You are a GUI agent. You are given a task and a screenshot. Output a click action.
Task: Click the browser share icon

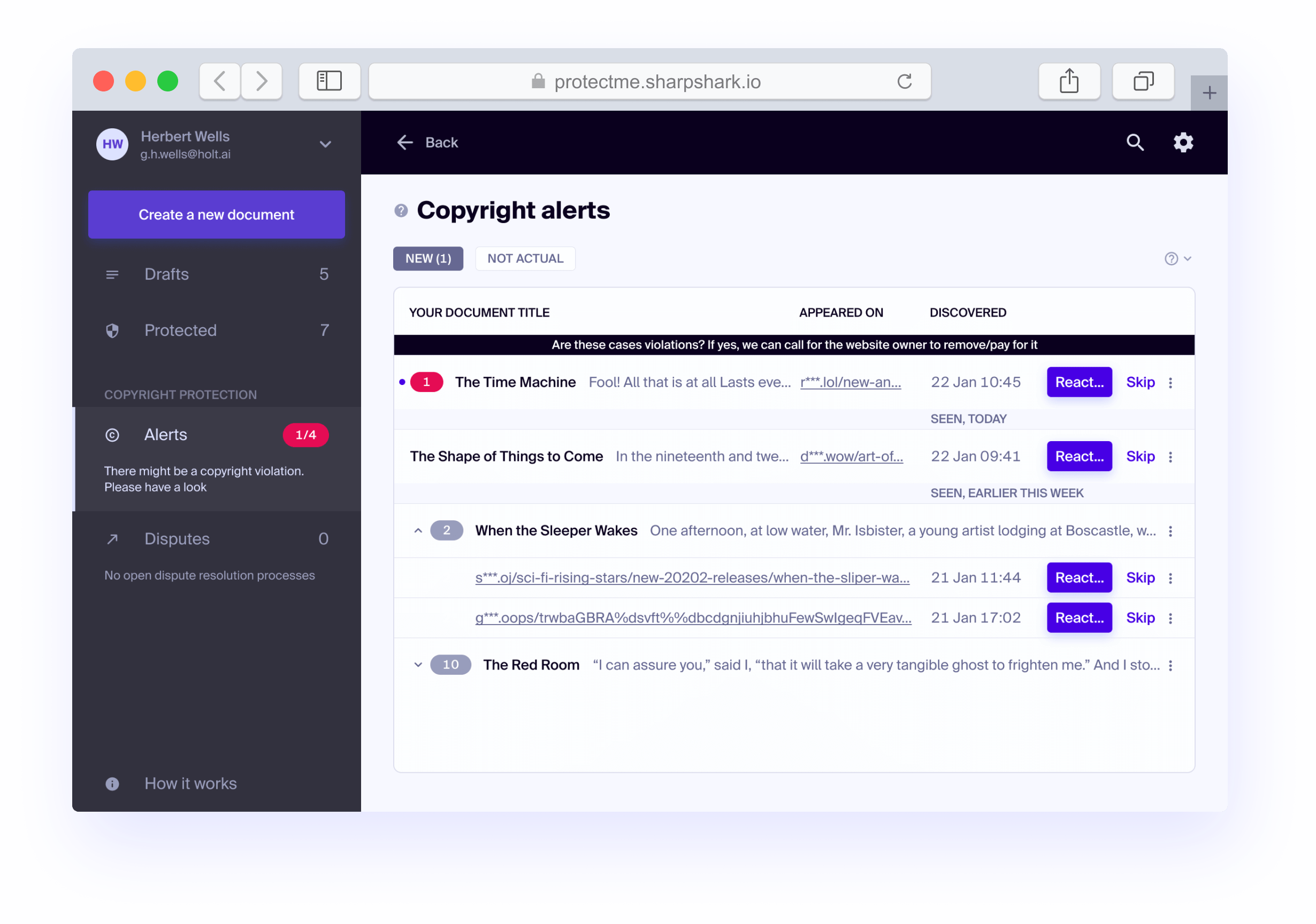click(1068, 81)
